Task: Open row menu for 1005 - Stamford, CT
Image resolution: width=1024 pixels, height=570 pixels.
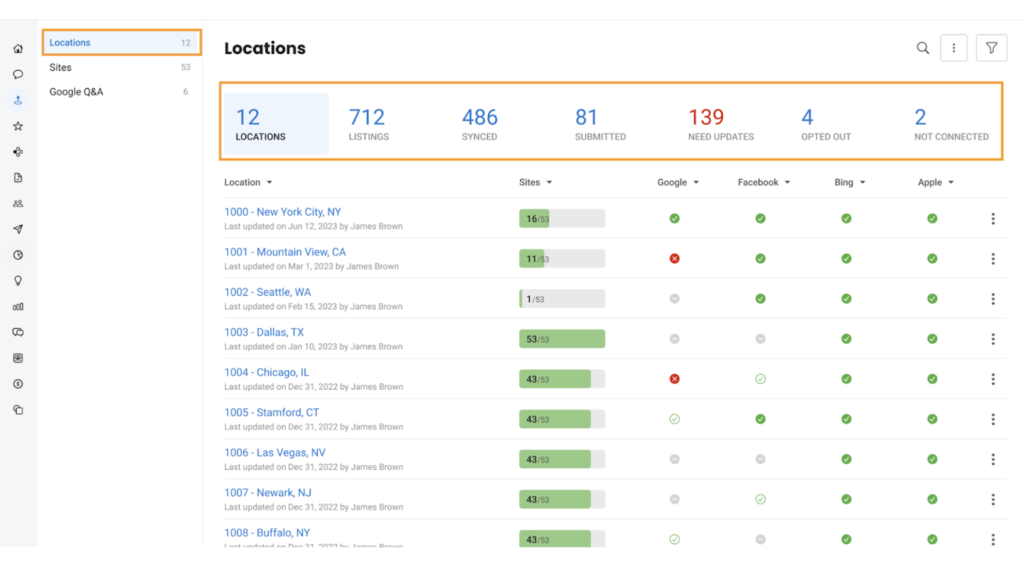Action: click(x=993, y=419)
